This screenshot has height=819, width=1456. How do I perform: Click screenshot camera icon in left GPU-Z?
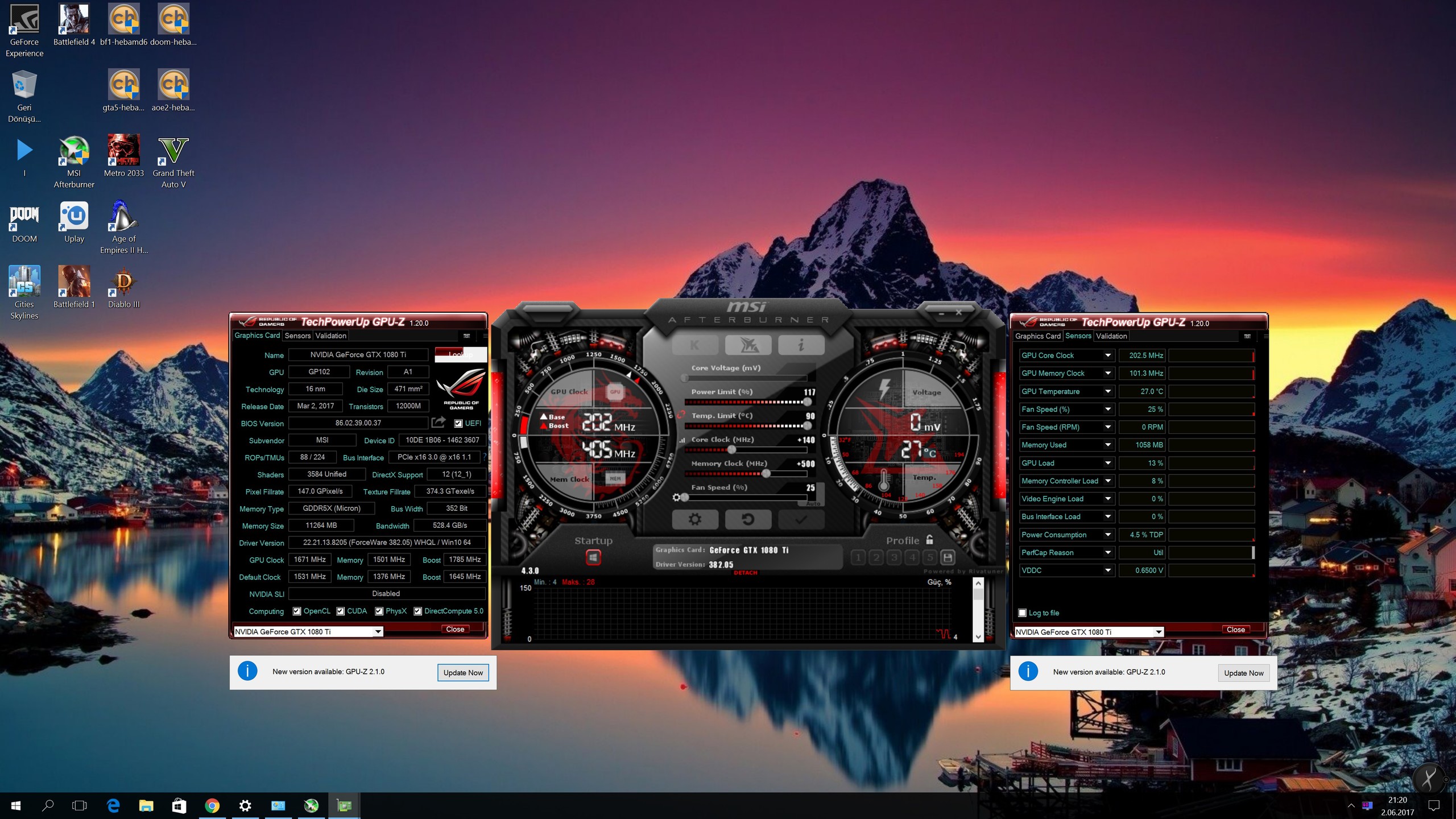pyautogui.click(x=467, y=336)
